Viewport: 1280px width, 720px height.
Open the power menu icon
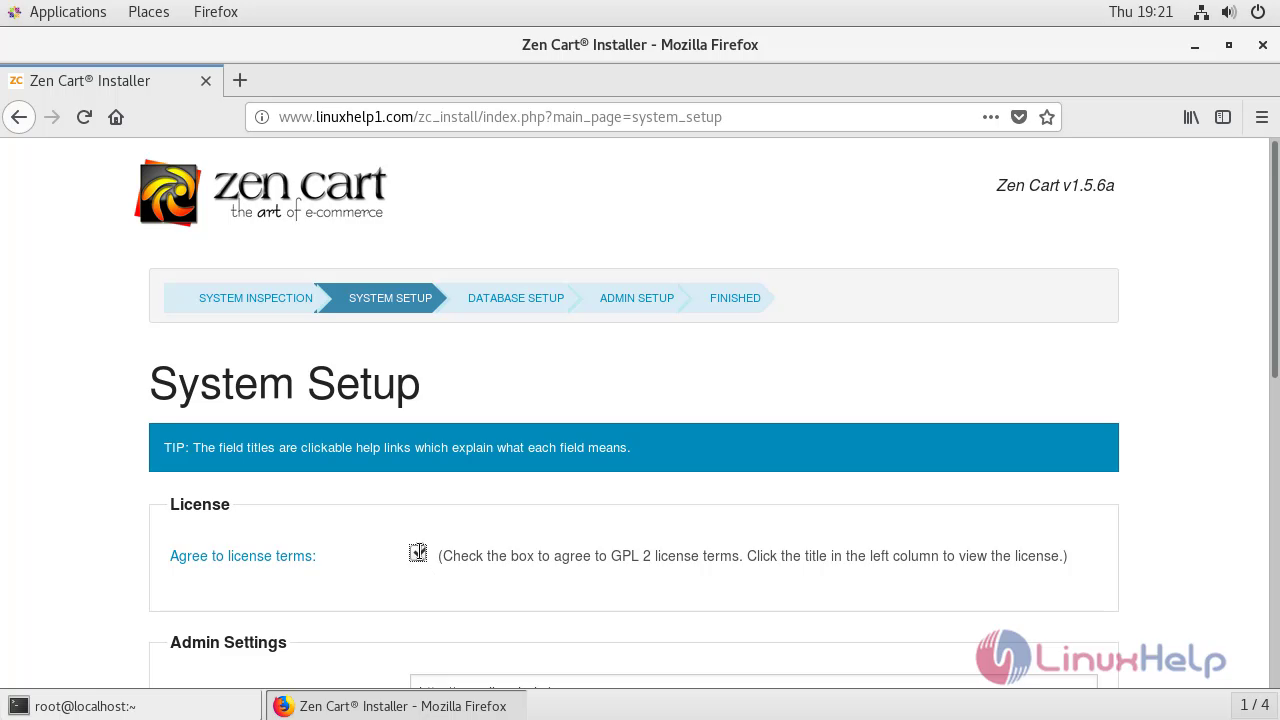[1258, 12]
